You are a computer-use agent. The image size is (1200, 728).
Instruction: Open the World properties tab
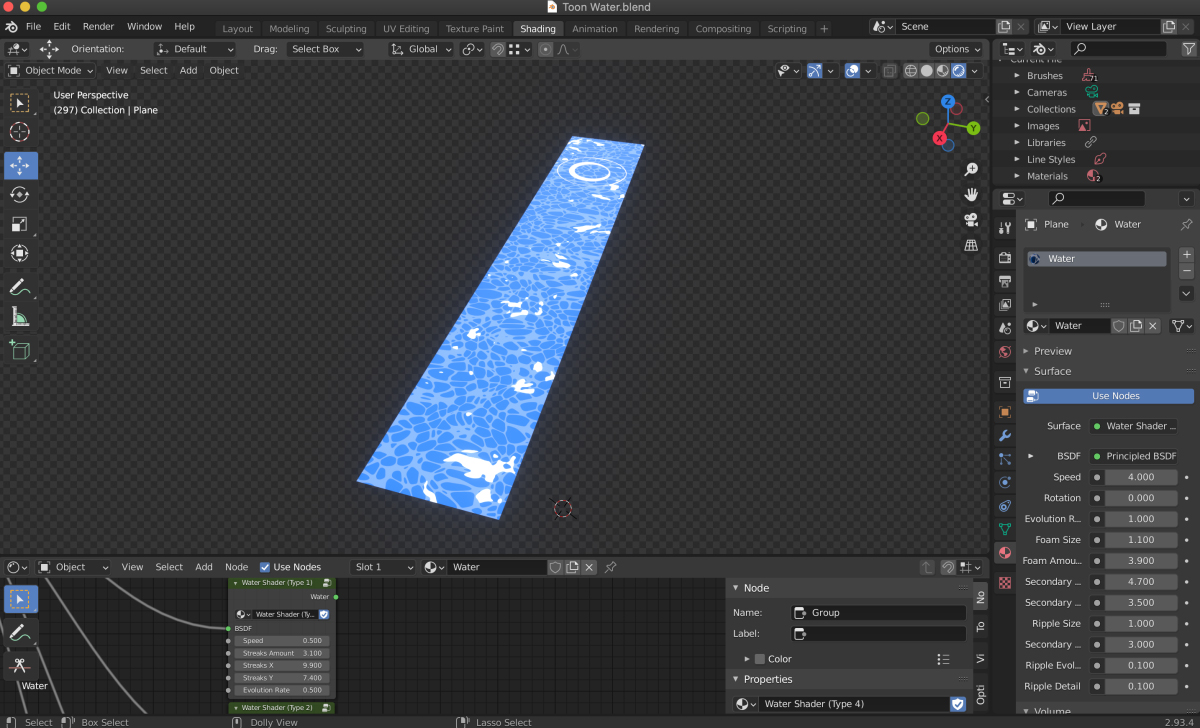1005,352
